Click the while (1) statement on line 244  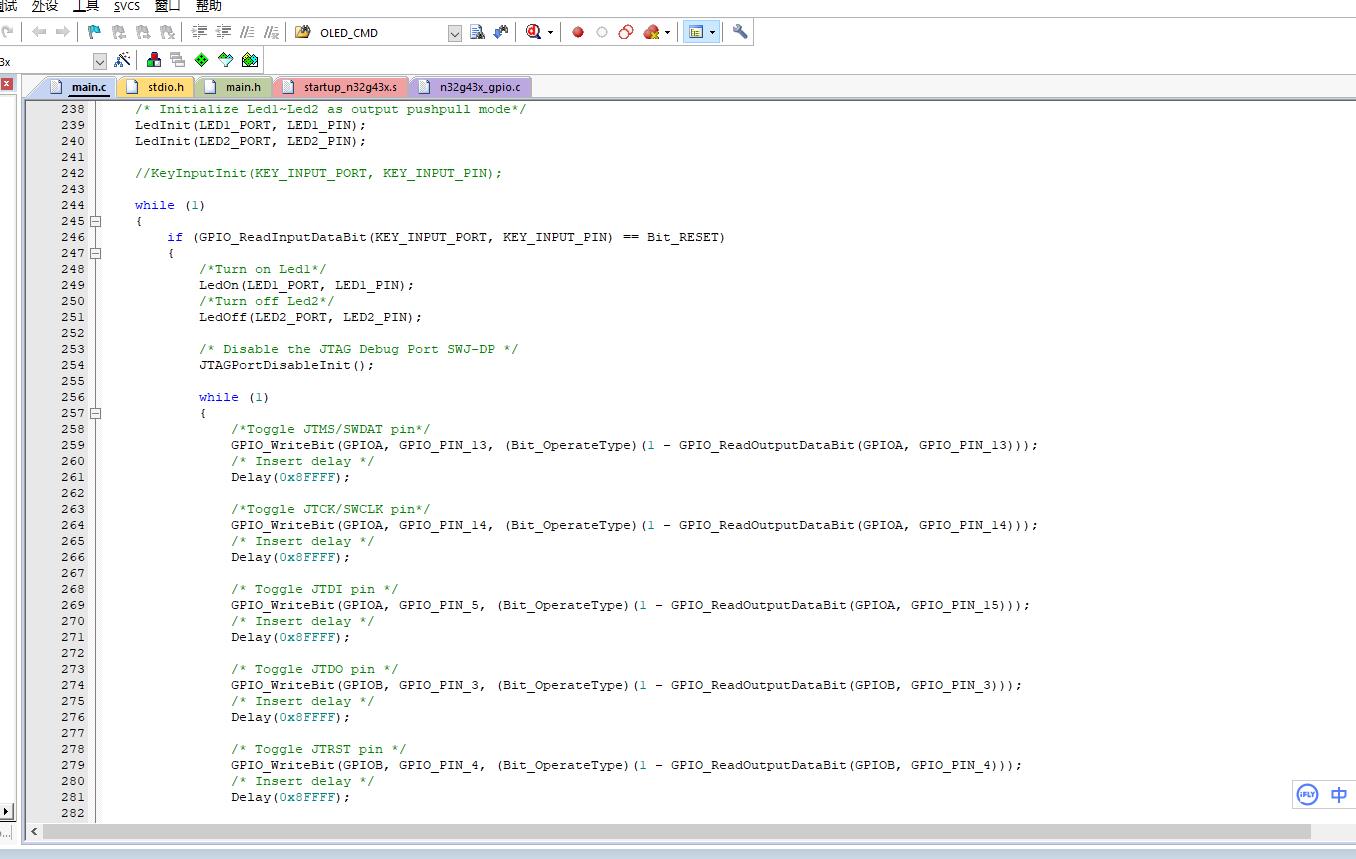coord(170,205)
